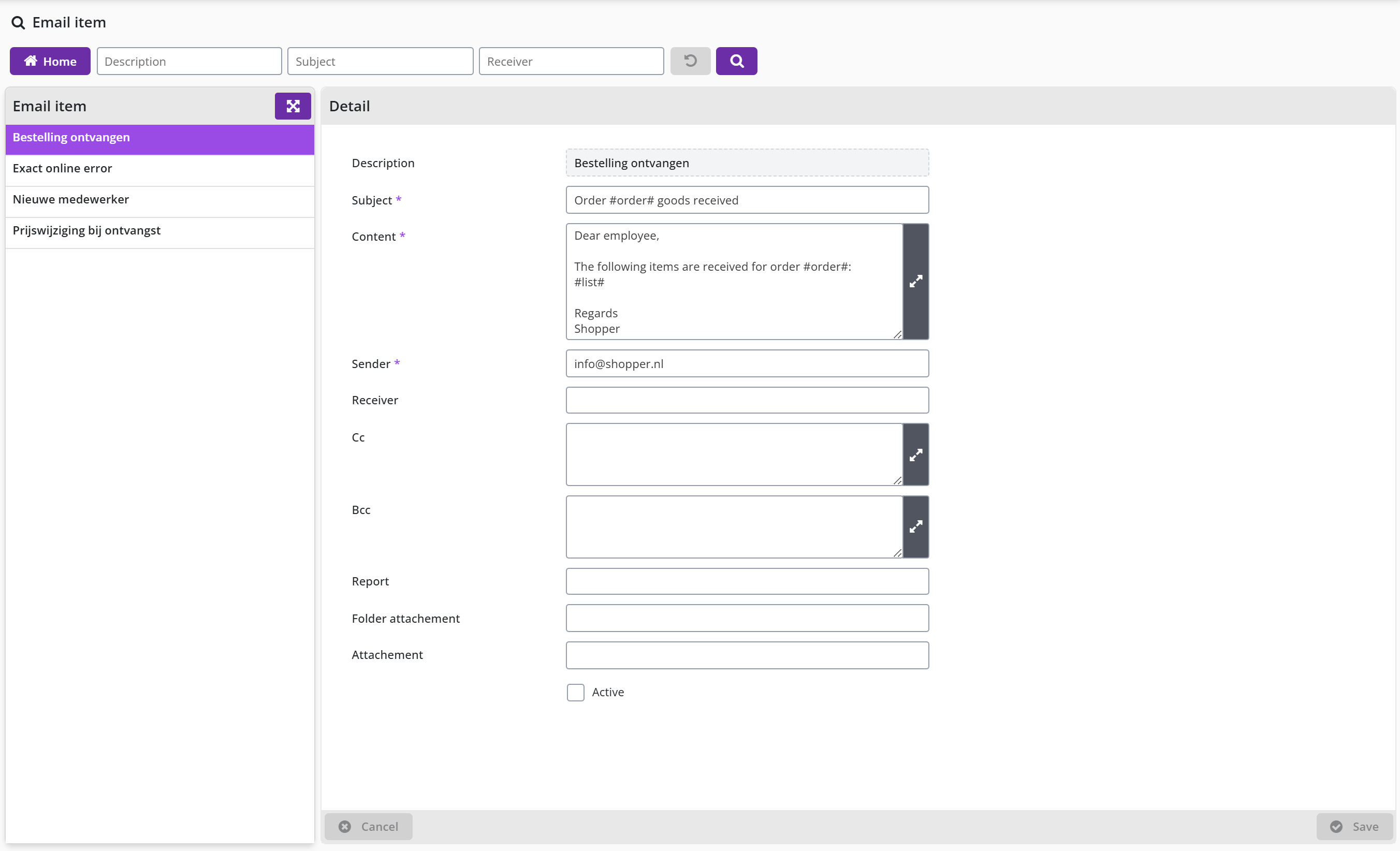Click the Report input field
The width and height of the screenshot is (1400, 851).
[x=747, y=581]
